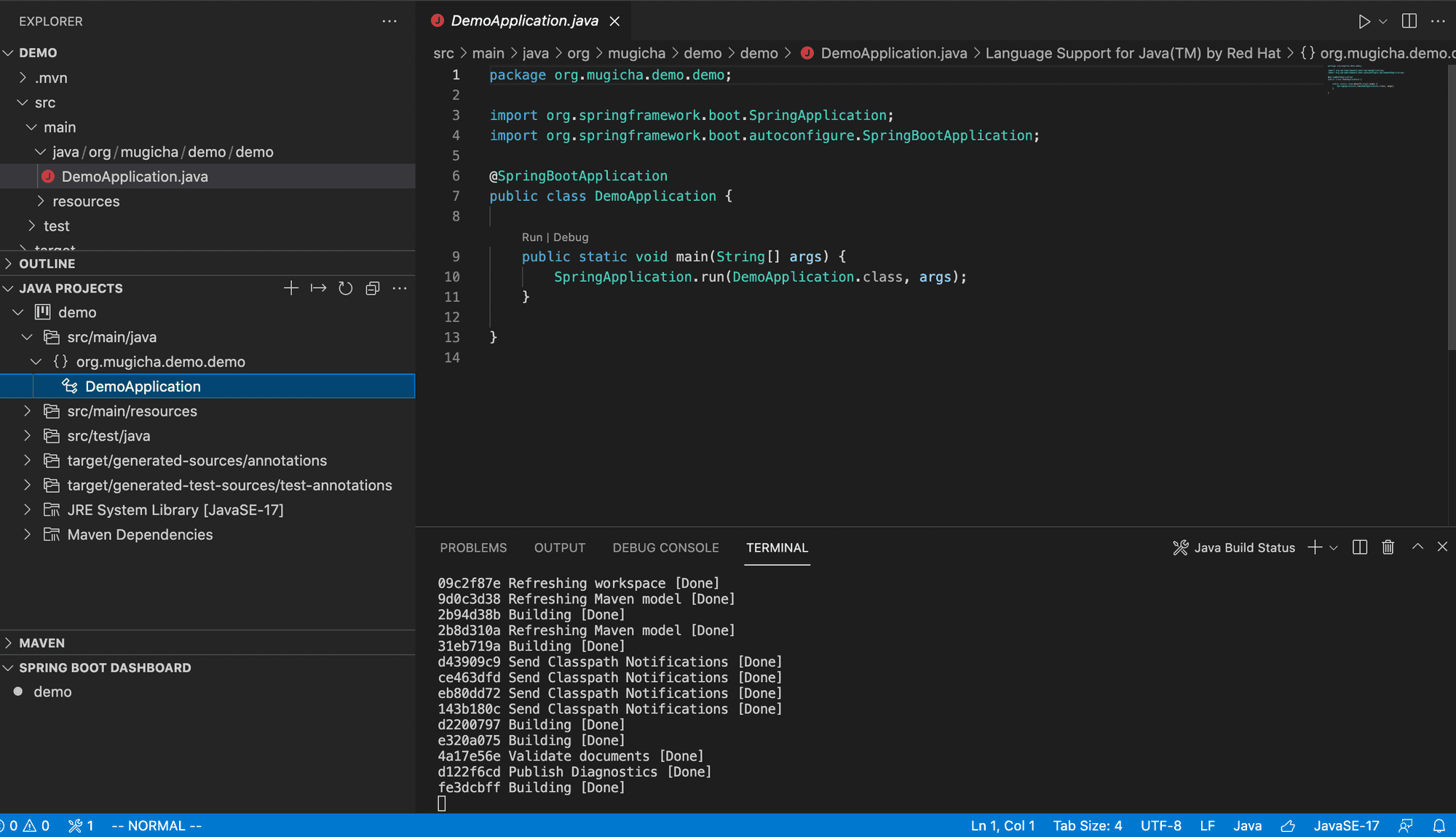Split the editor into two columns

click(1409, 21)
